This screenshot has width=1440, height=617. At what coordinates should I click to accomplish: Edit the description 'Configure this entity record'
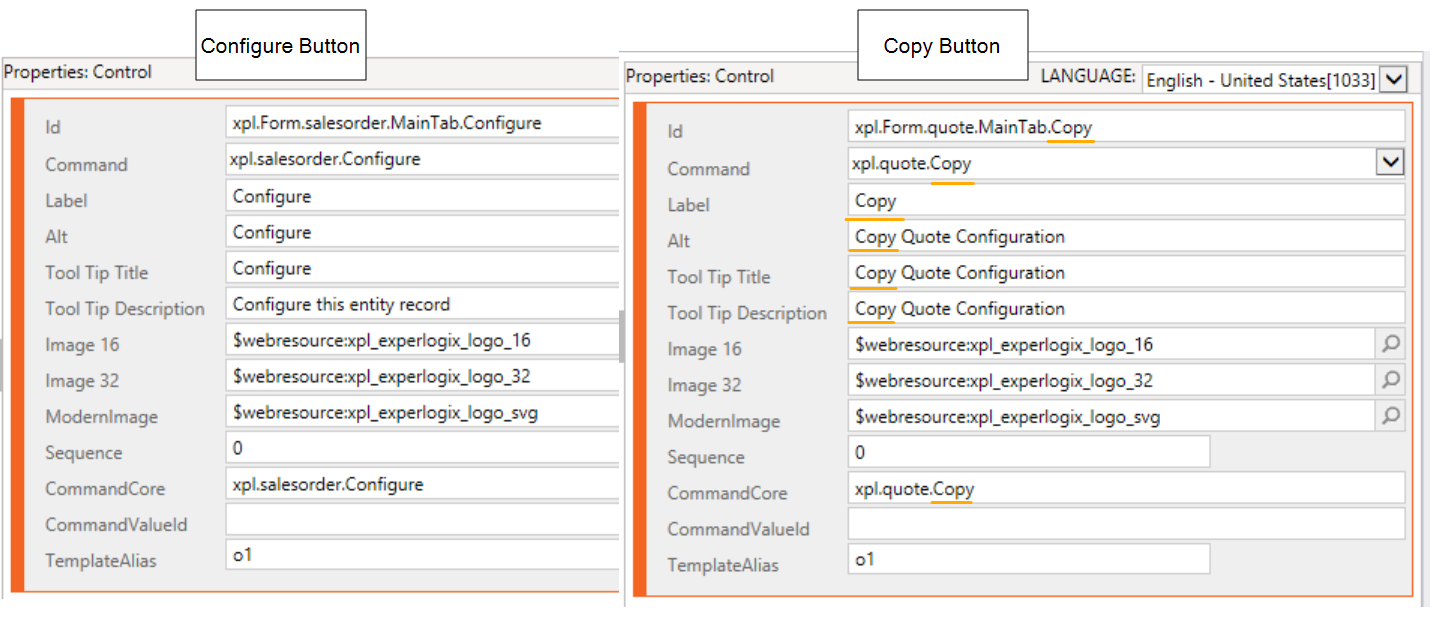pos(422,304)
